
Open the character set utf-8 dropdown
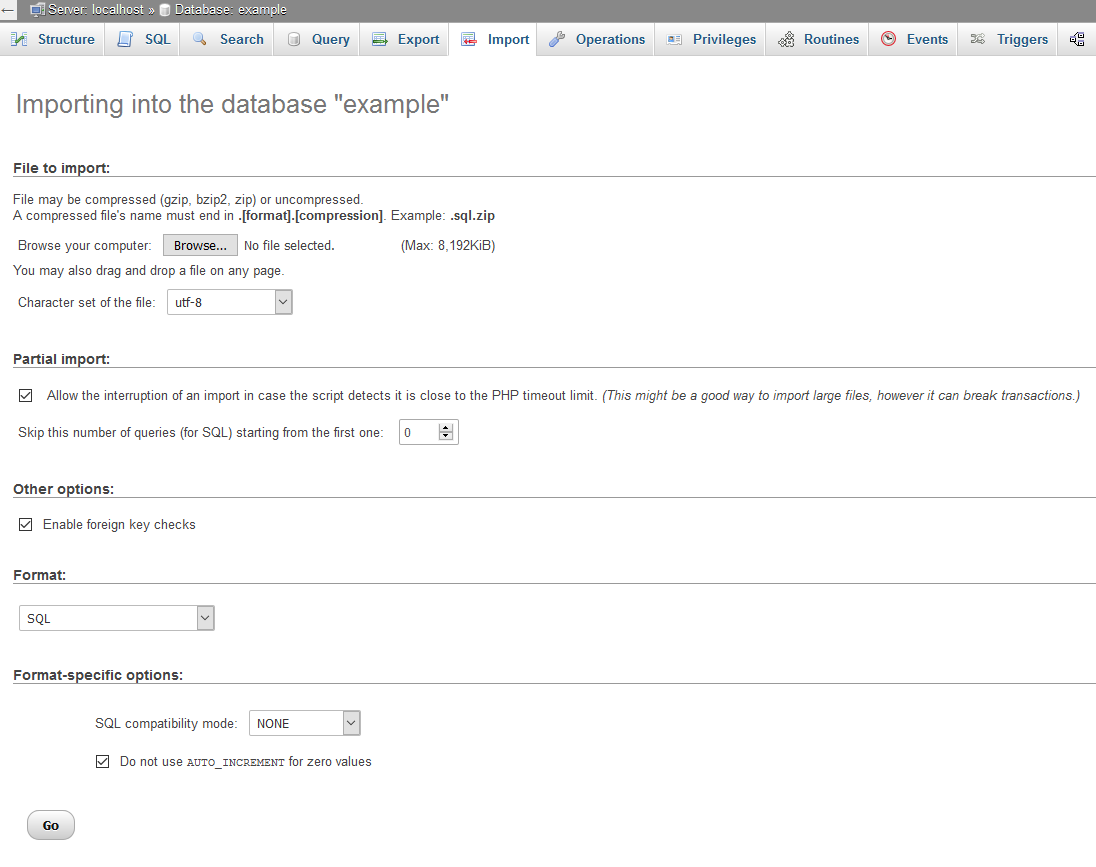click(x=229, y=302)
